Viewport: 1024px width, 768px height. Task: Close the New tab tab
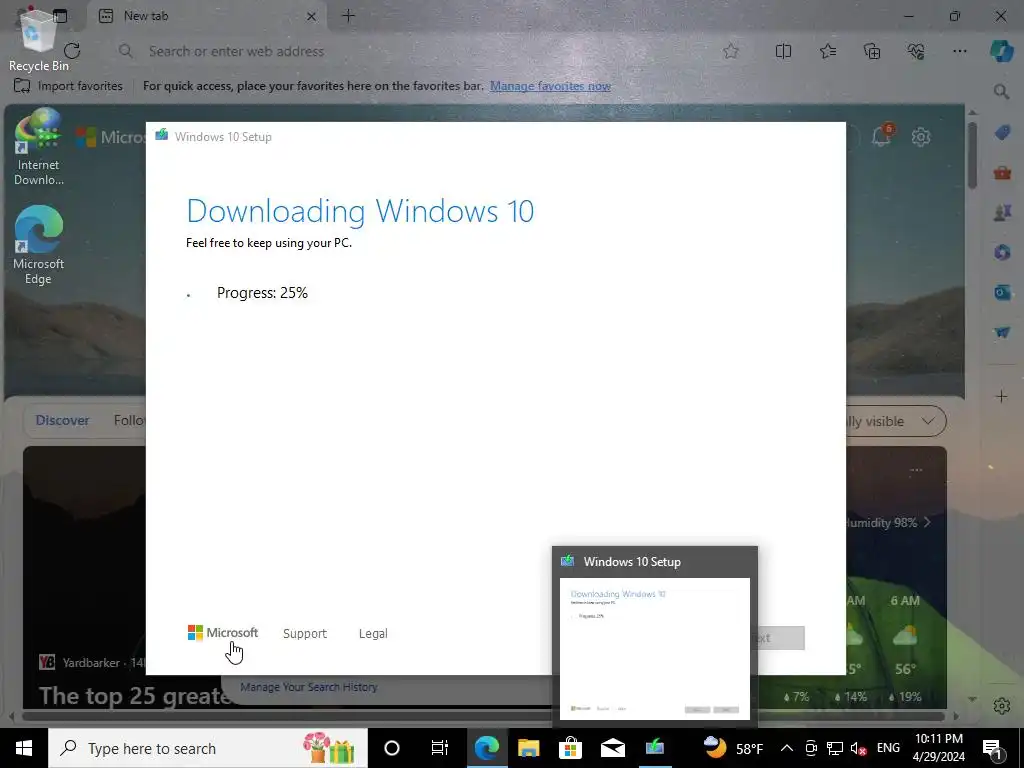(312, 16)
